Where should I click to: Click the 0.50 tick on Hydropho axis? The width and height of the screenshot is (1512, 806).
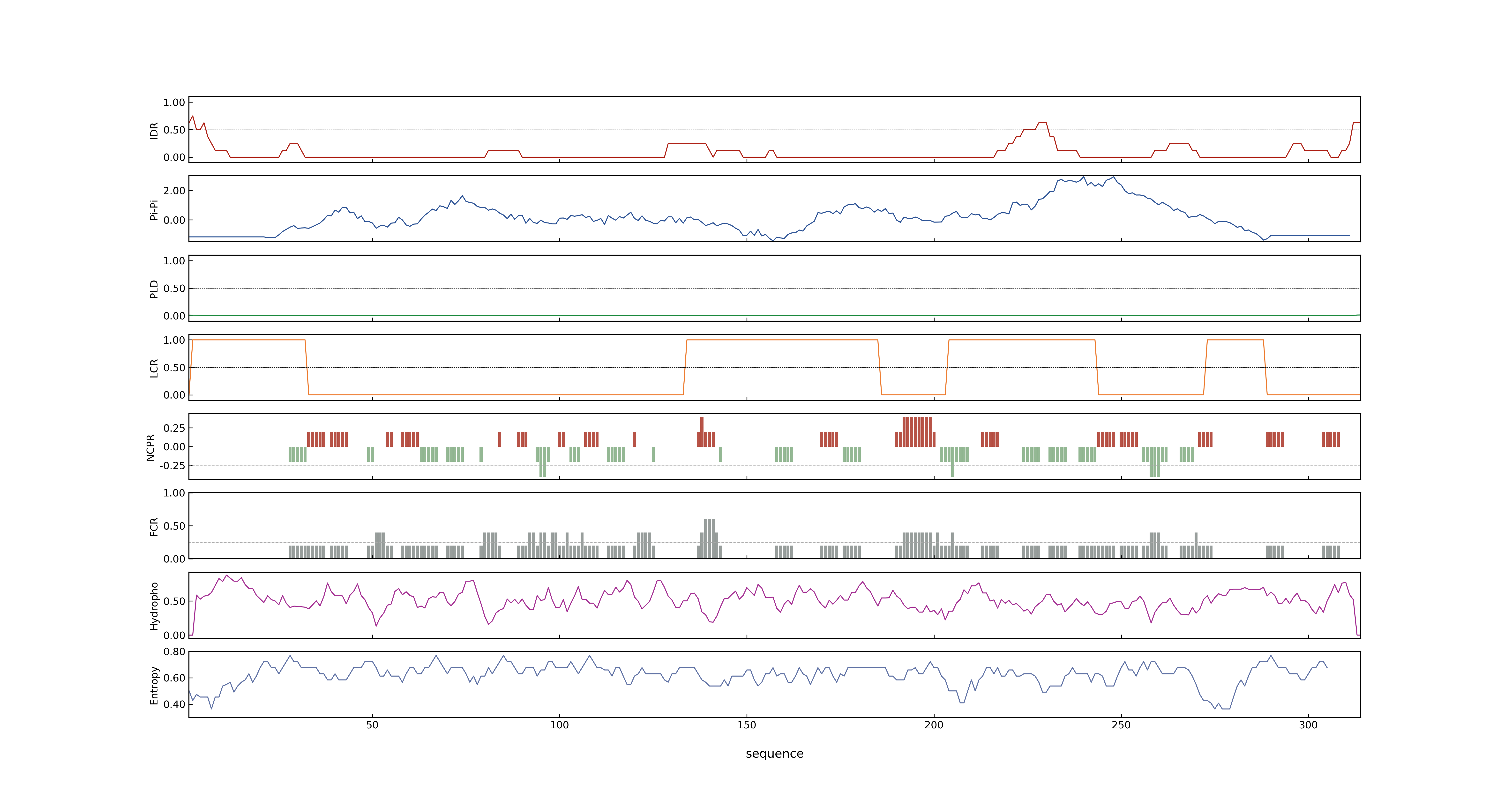pyautogui.click(x=174, y=601)
